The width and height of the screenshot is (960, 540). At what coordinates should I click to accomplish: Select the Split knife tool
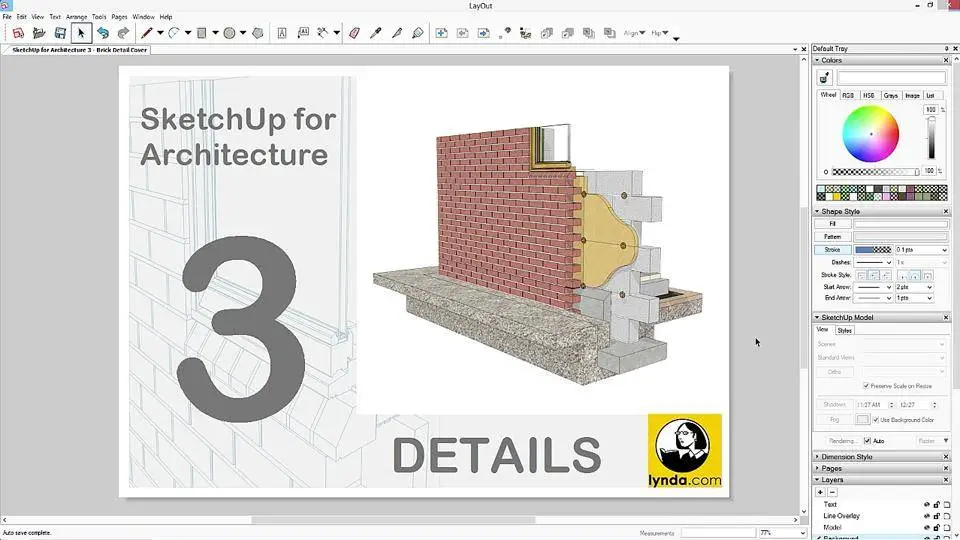[x=397, y=33]
